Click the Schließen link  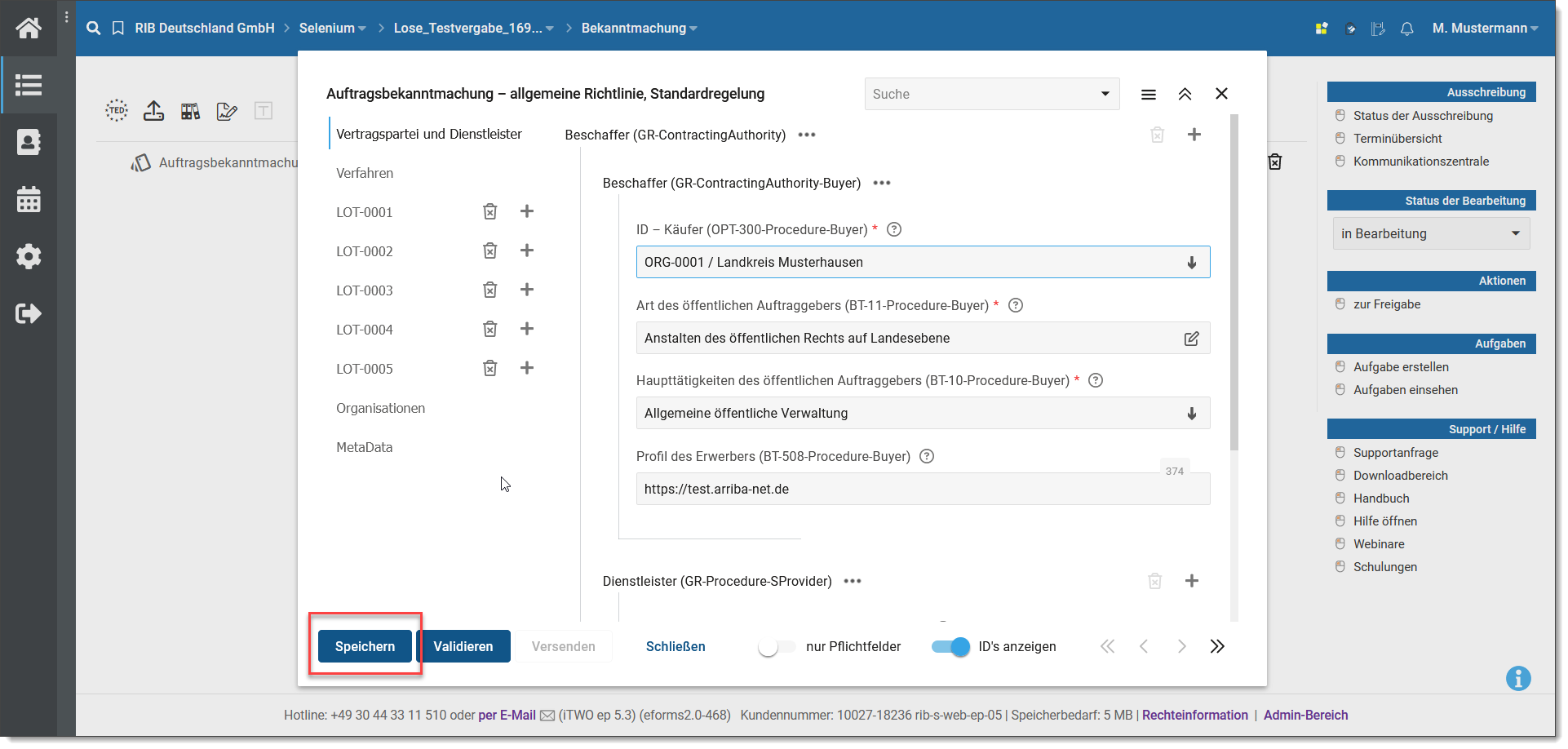point(675,647)
